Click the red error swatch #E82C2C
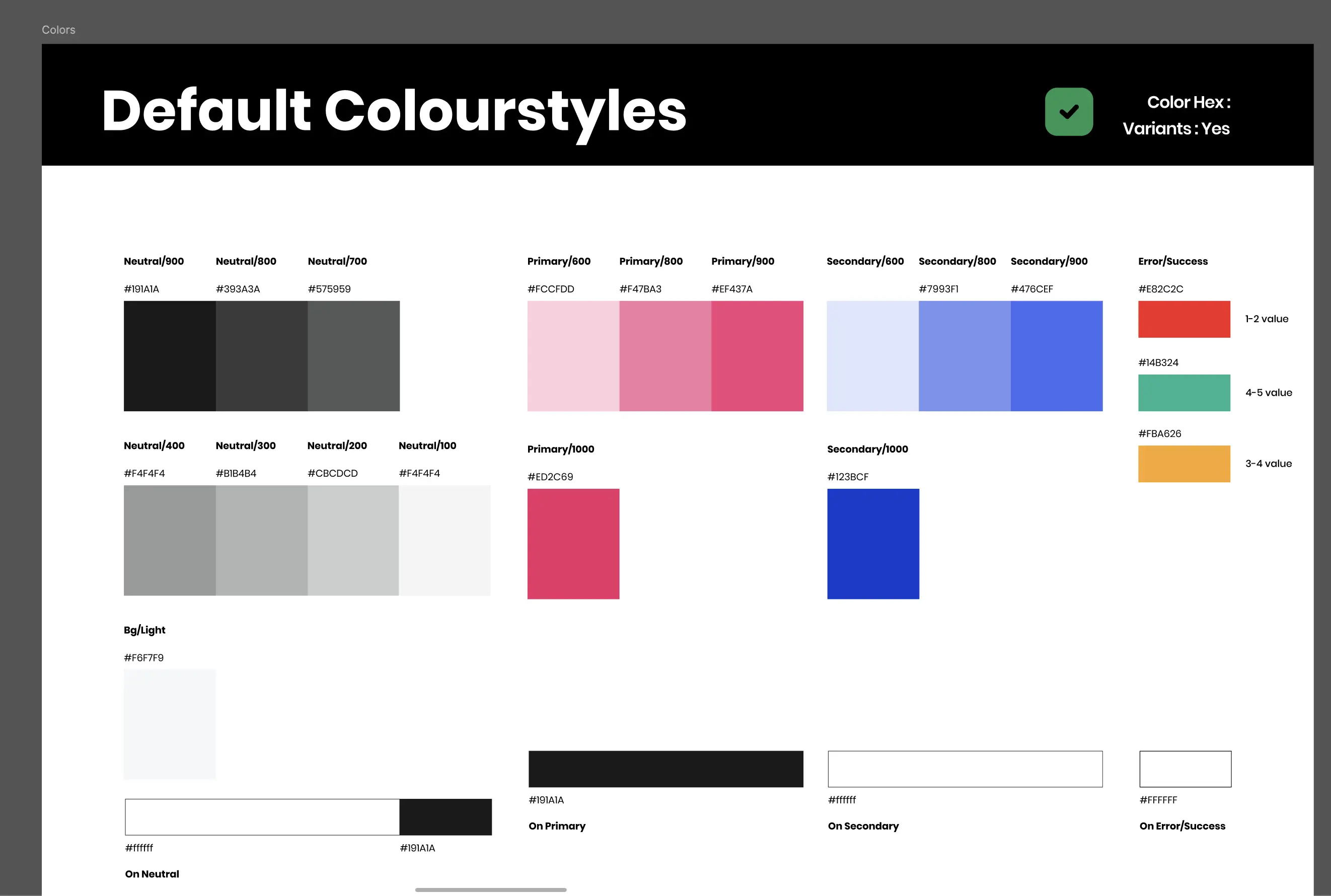Screen dimensions: 1331x896 (1184, 320)
